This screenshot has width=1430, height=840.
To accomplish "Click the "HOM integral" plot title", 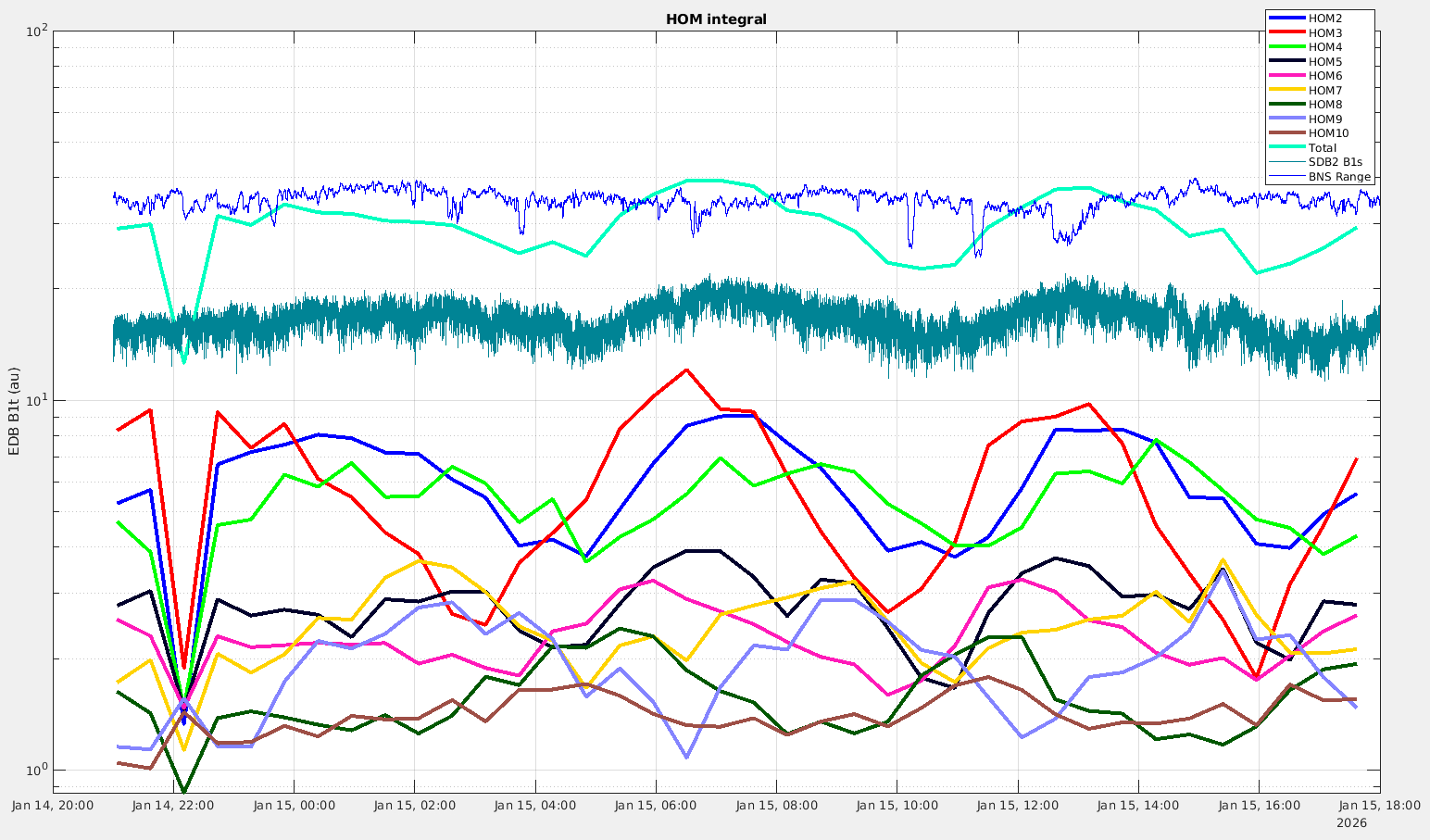I will pyautogui.click(x=716, y=19).
